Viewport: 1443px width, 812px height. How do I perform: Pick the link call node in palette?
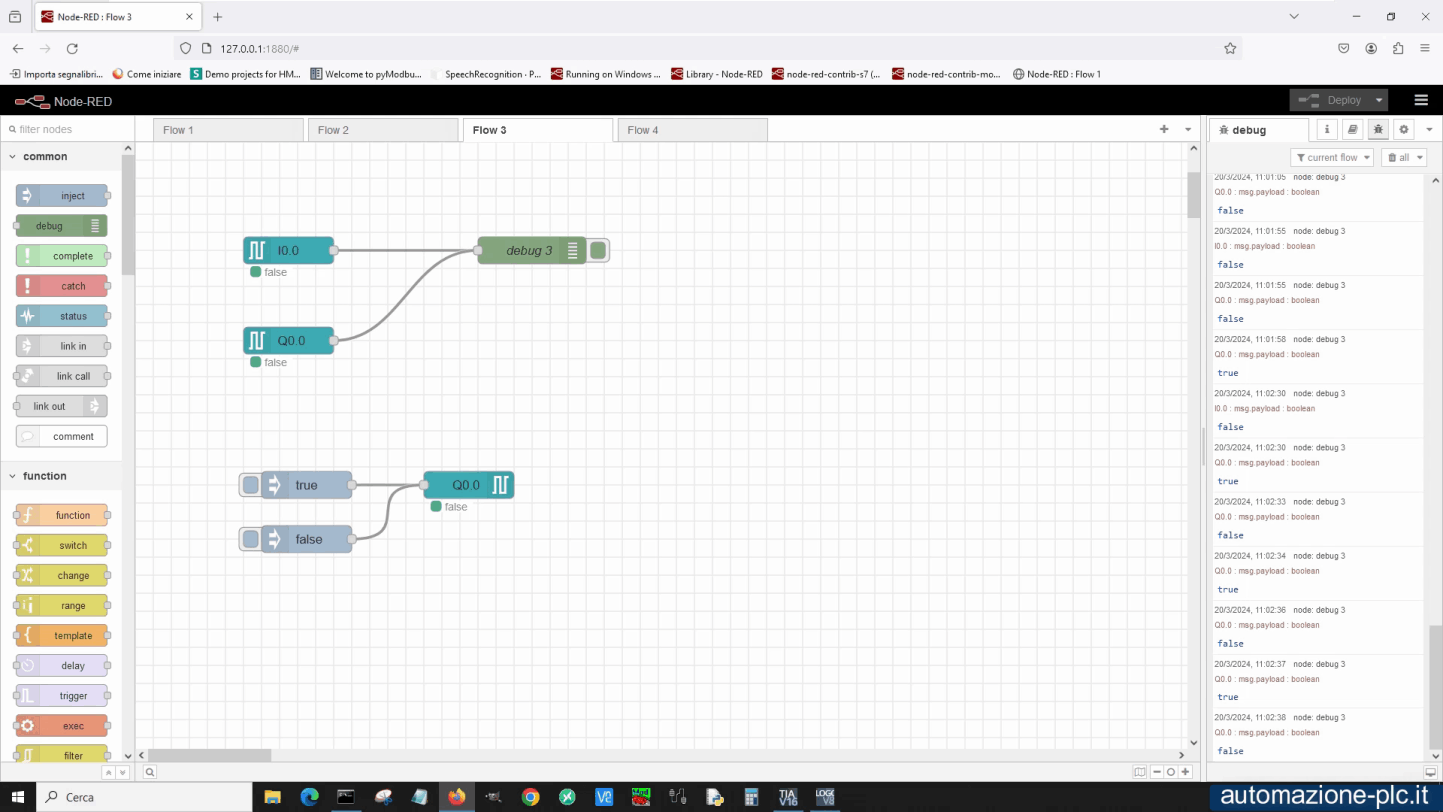coord(62,376)
